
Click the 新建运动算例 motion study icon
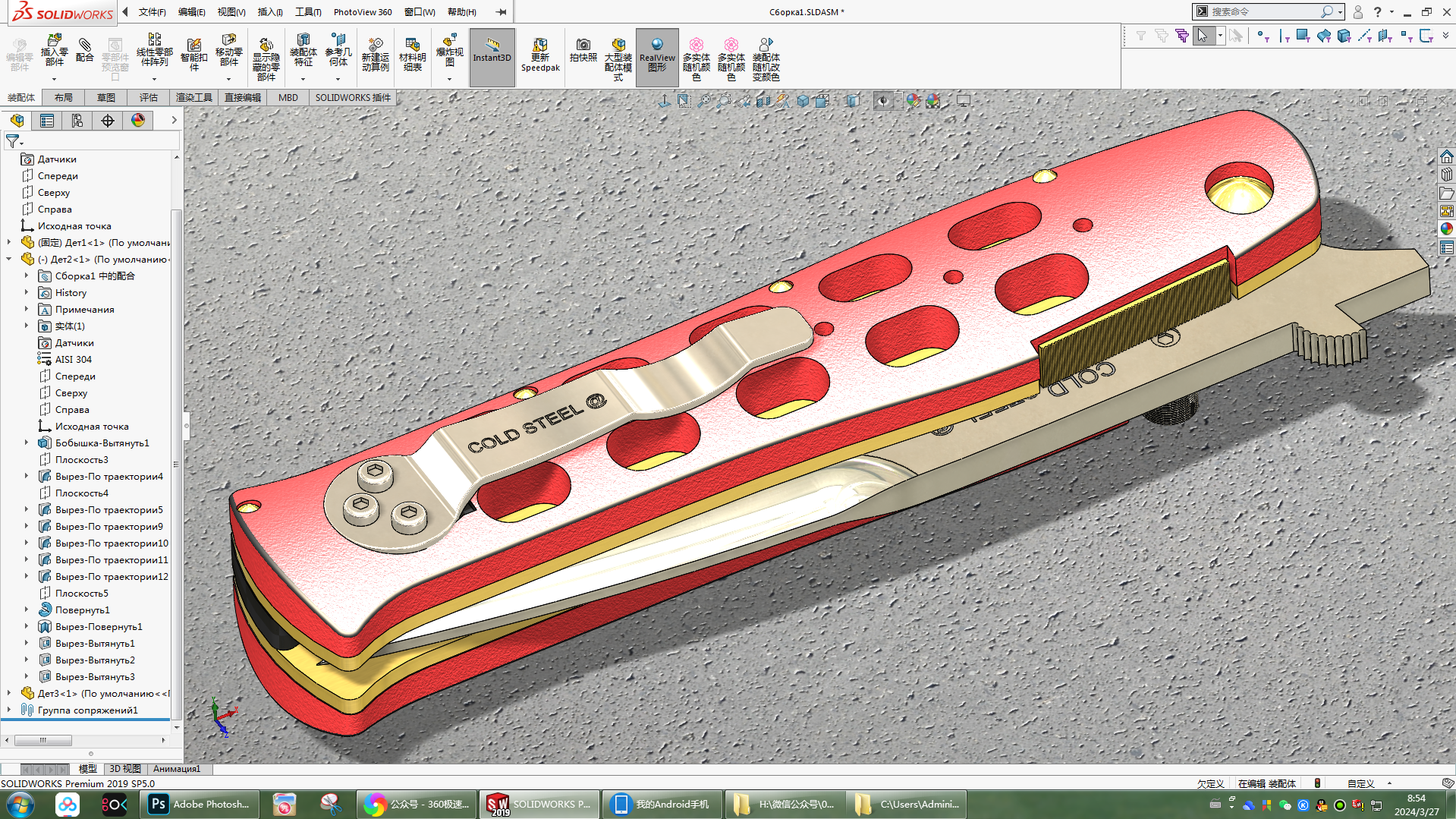(x=375, y=46)
